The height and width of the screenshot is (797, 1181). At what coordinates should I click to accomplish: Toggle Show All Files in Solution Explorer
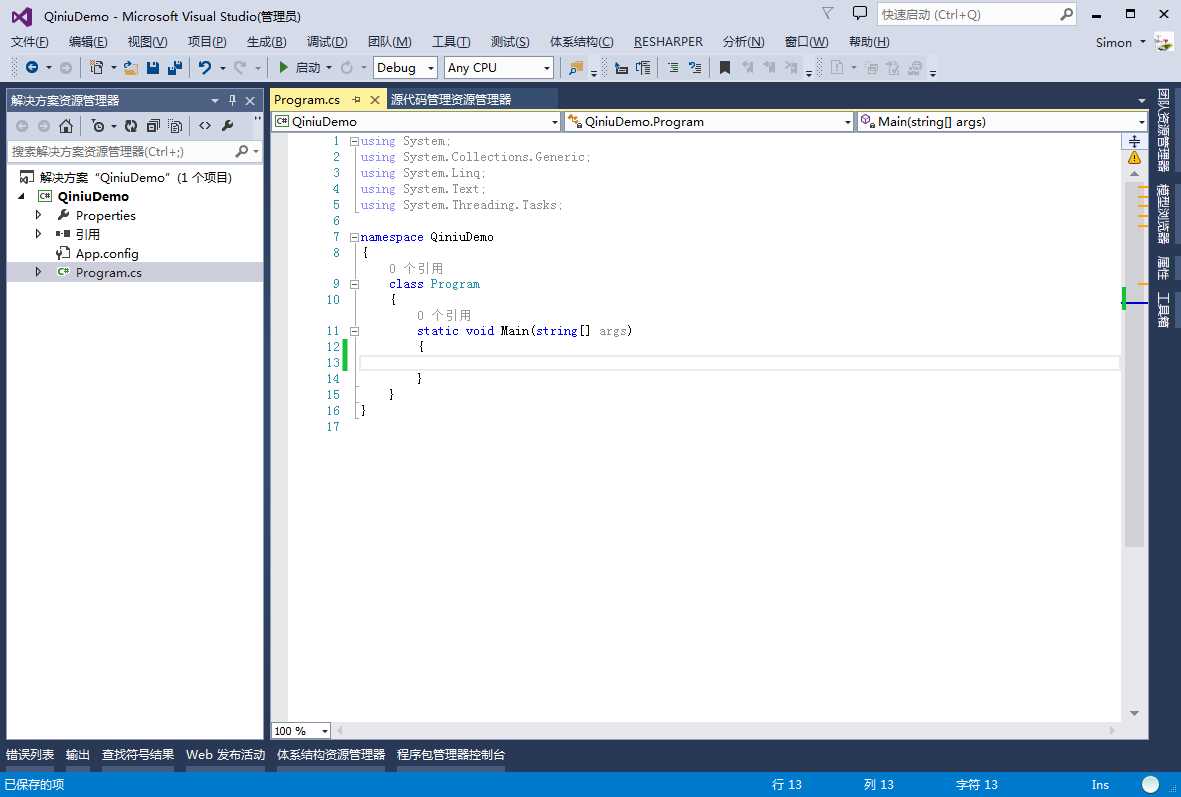coord(175,126)
